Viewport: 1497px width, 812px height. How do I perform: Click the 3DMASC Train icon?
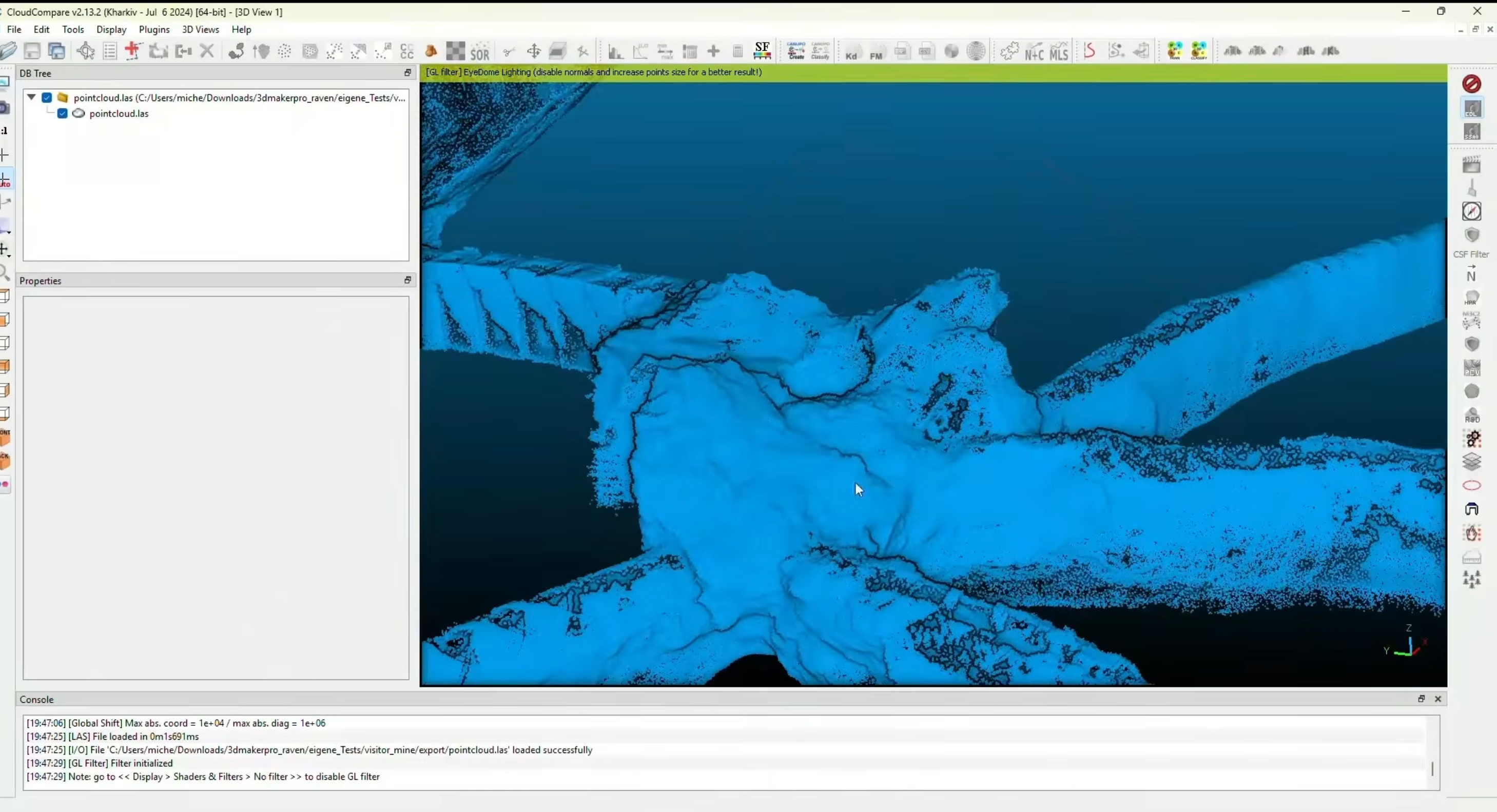click(x=1175, y=51)
